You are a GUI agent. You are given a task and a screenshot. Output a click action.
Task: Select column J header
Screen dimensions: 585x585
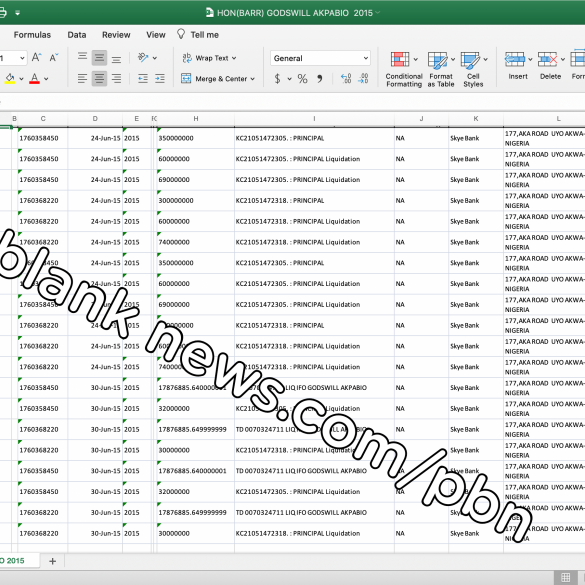coord(421,119)
